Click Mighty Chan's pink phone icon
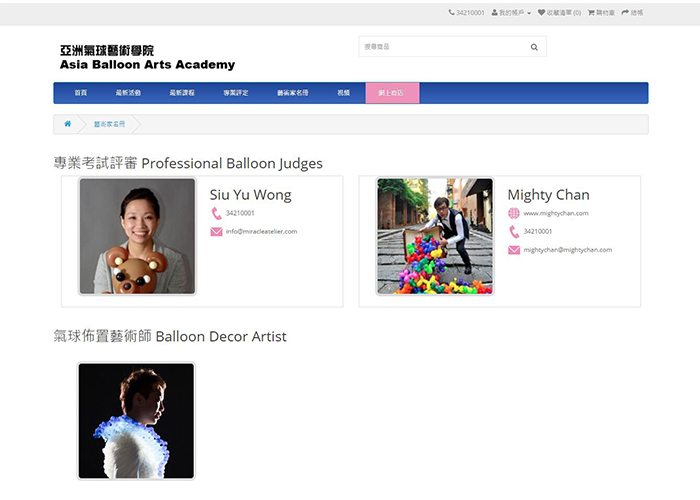The image size is (700, 500). tap(514, 231)
